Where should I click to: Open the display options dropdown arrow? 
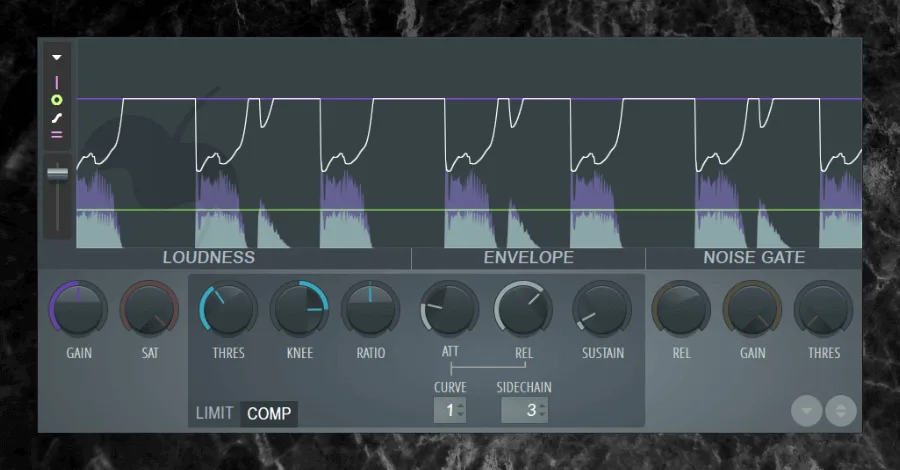(x=56, y=57)
